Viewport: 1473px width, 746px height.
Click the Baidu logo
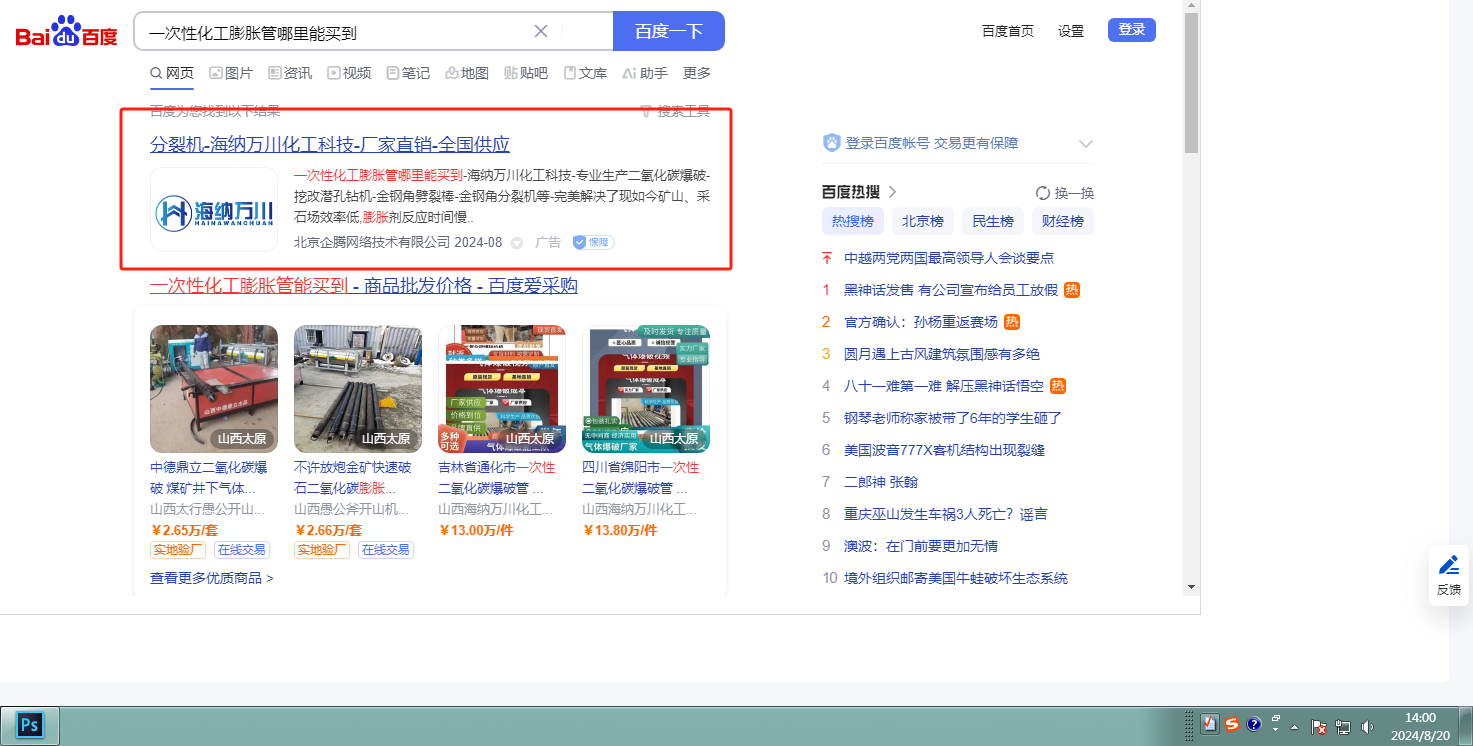coord(66,32)
